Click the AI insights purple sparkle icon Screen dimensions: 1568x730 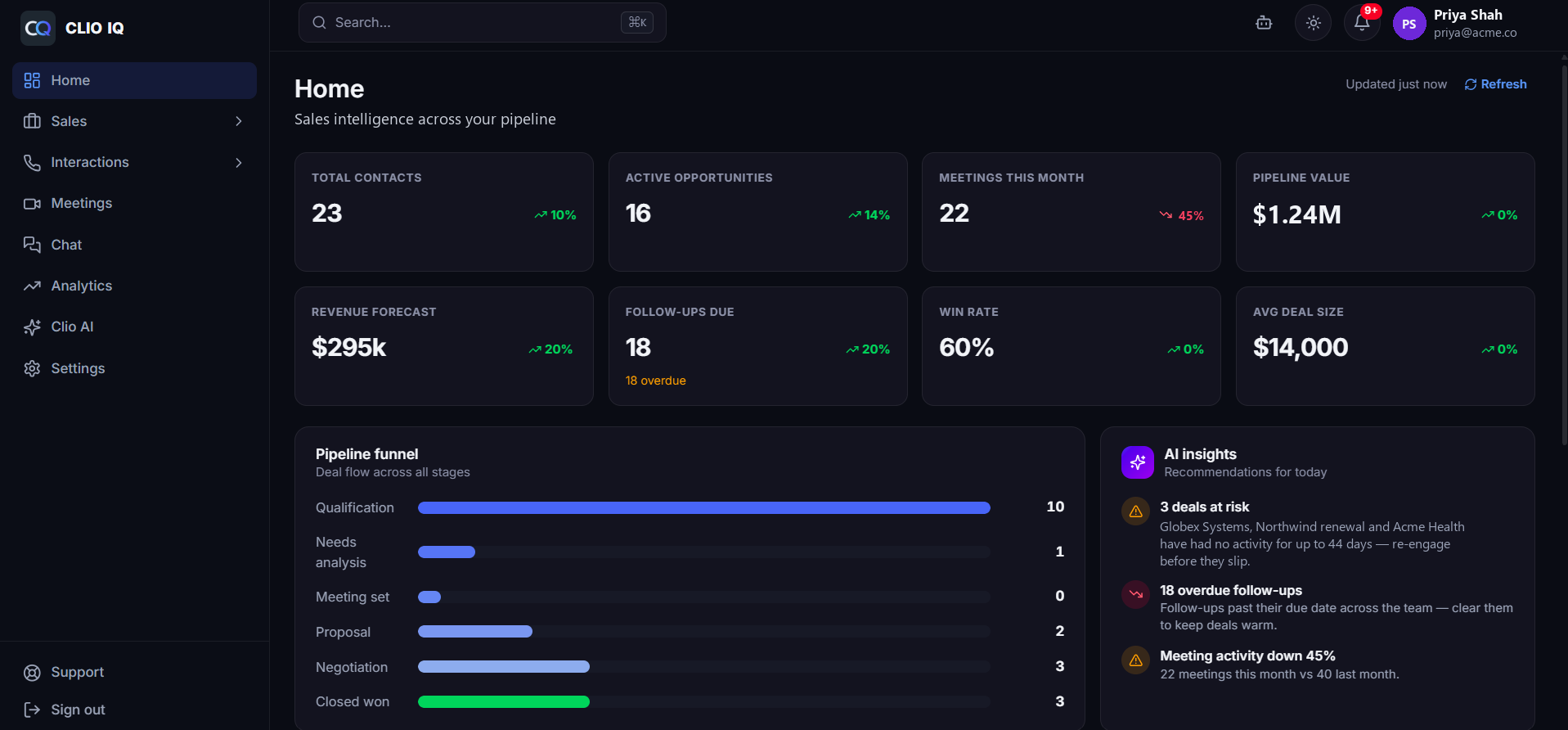1137,462
